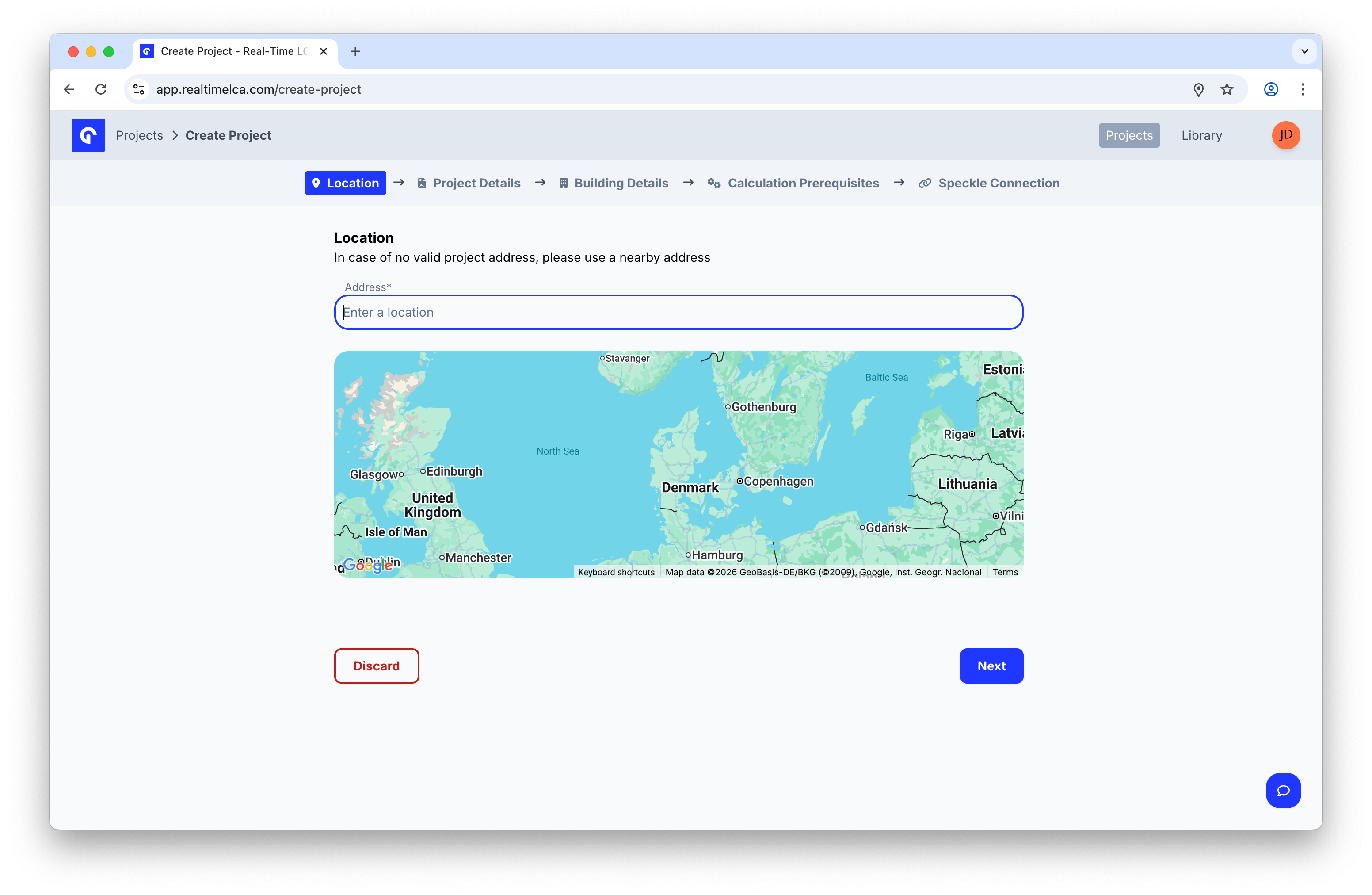The height and width of the screenshot is (895, 1372).
Task: Click United Kingdom label on the map
Action: click(x=432, y=505)
